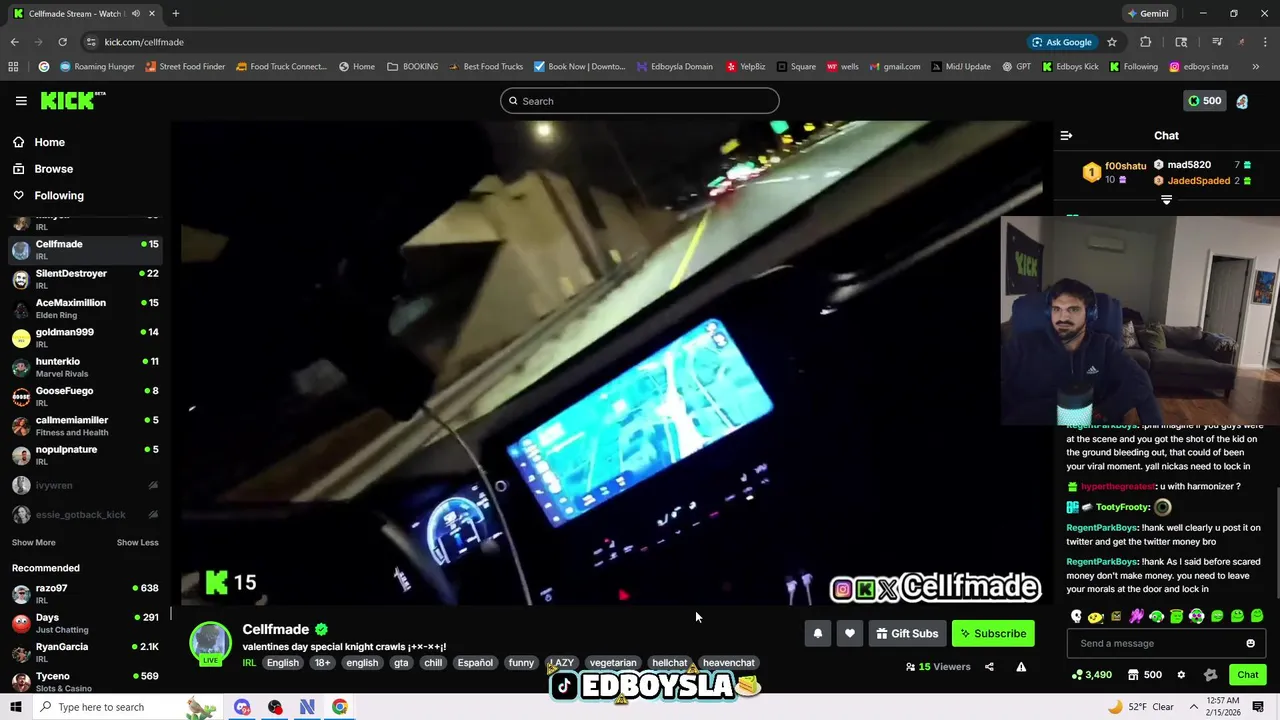Click the Gift Subs button
This screenshot has width=1280, height=720.
[x=907, y=633]
